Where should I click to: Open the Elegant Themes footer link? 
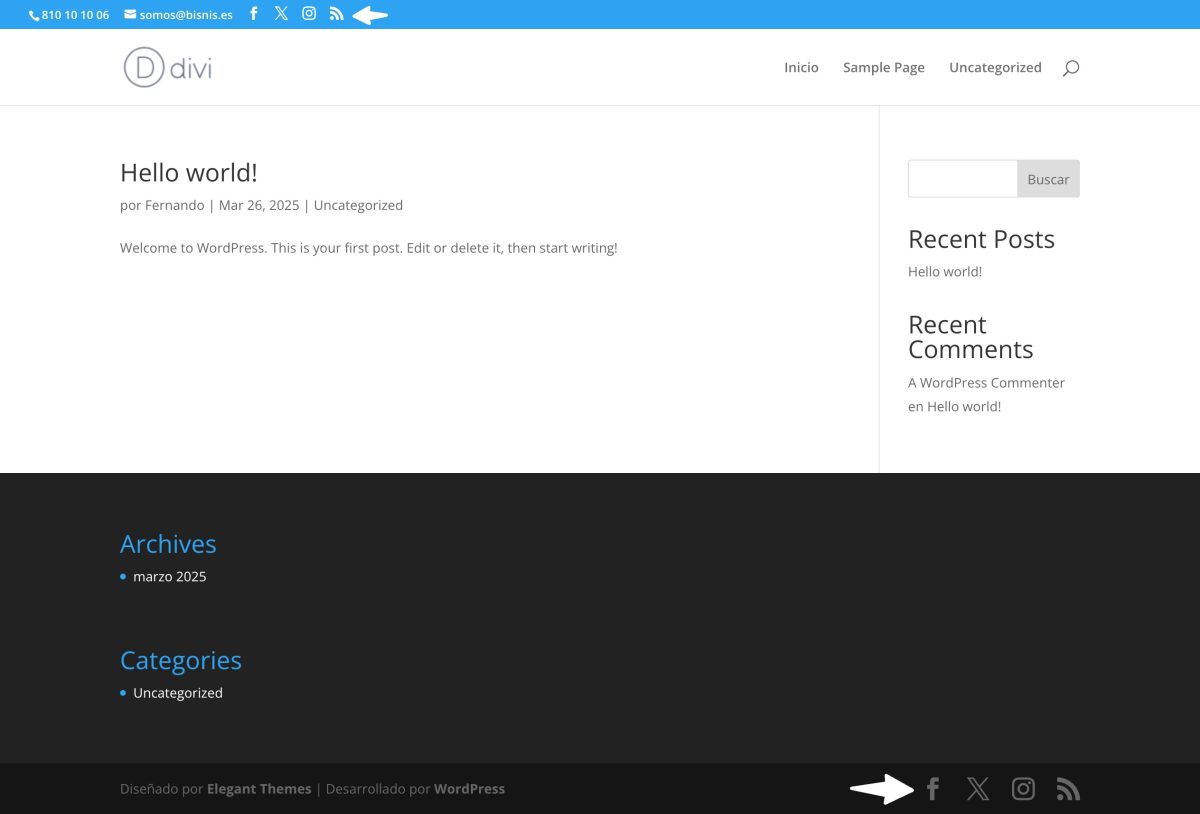coord(259,789)
